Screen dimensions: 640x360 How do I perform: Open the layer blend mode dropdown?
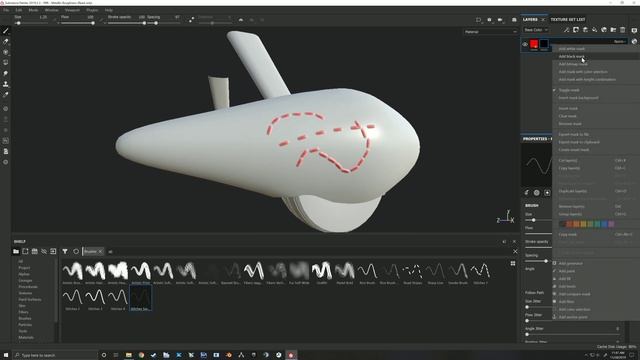click(620, 42)
